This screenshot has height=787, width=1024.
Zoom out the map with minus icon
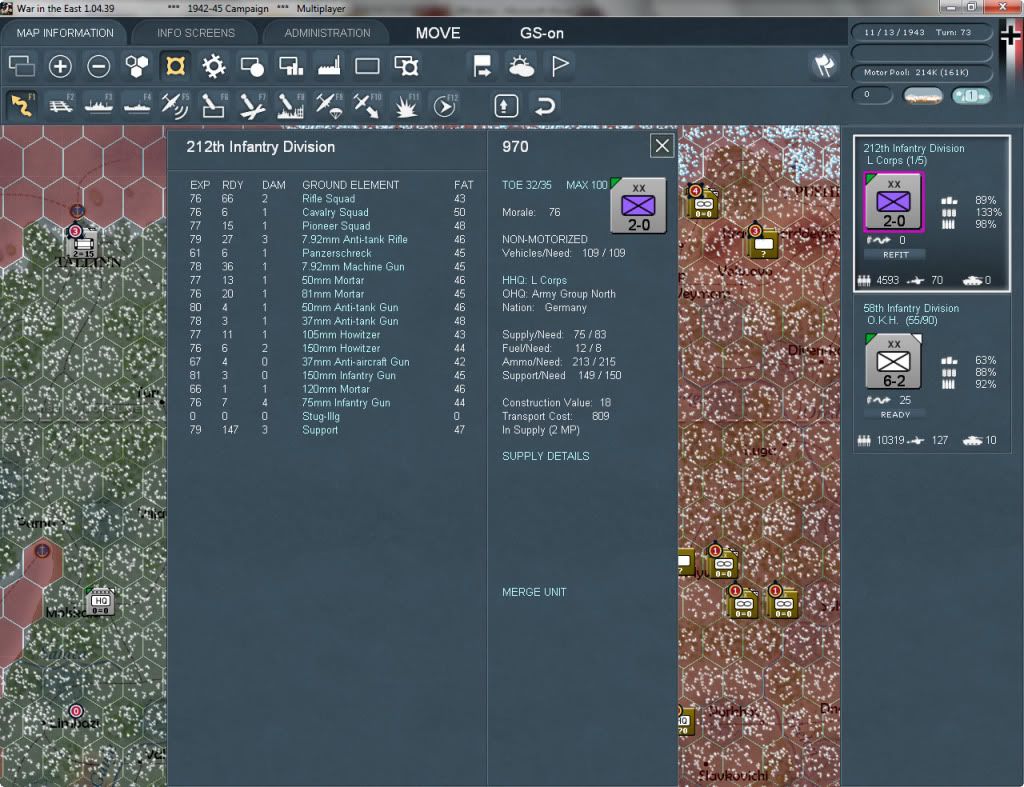(x=99, y=66)
